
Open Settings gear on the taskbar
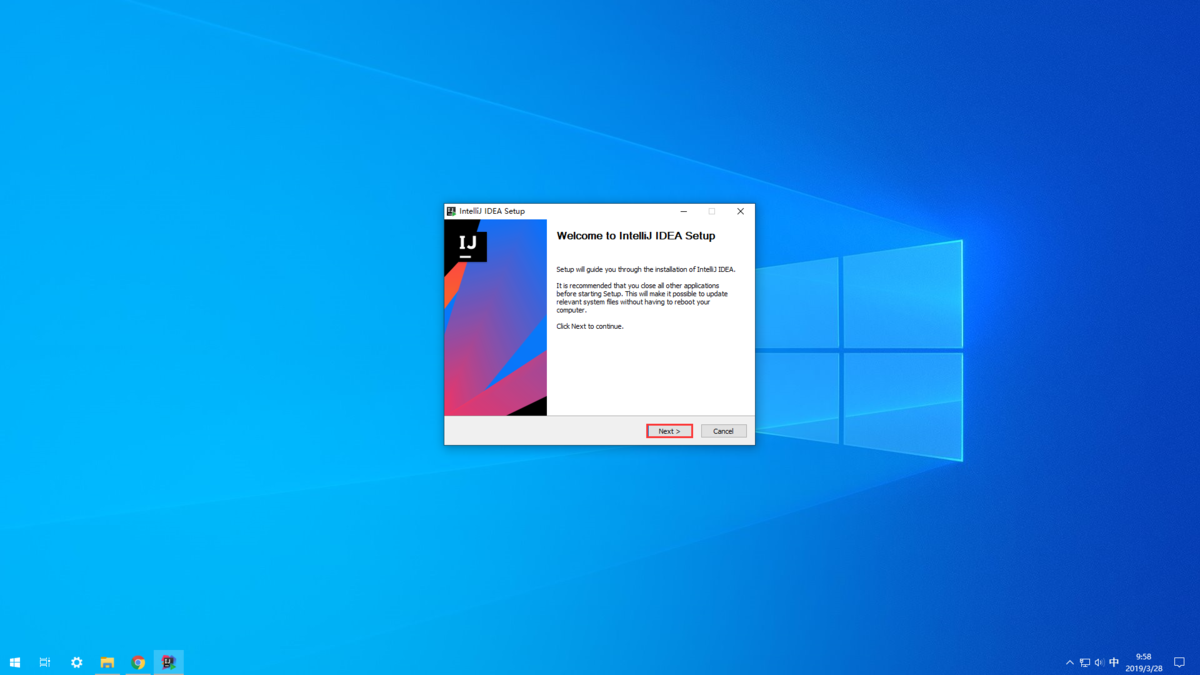(76, 662)
